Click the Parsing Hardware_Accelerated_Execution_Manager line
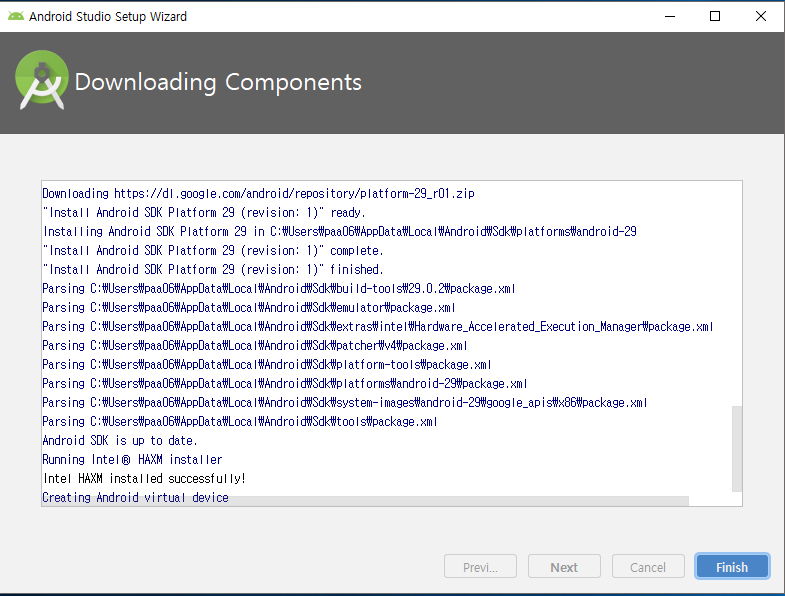Viewport: 785px width, 596px height. pos(378,327)
